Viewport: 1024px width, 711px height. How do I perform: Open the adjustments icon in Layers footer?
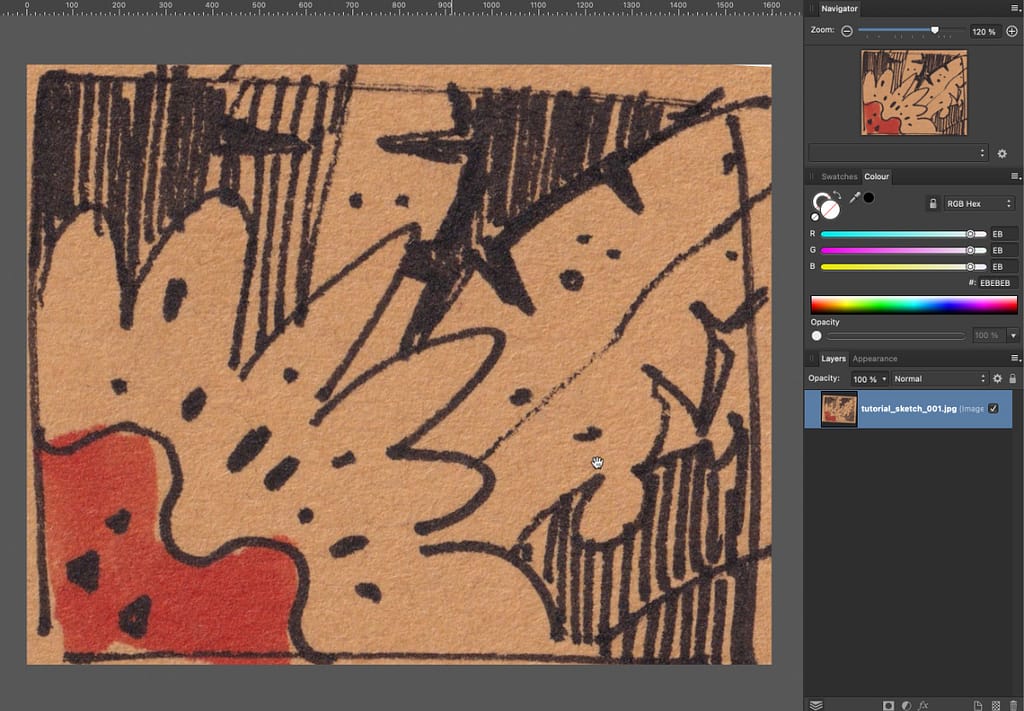906,705
